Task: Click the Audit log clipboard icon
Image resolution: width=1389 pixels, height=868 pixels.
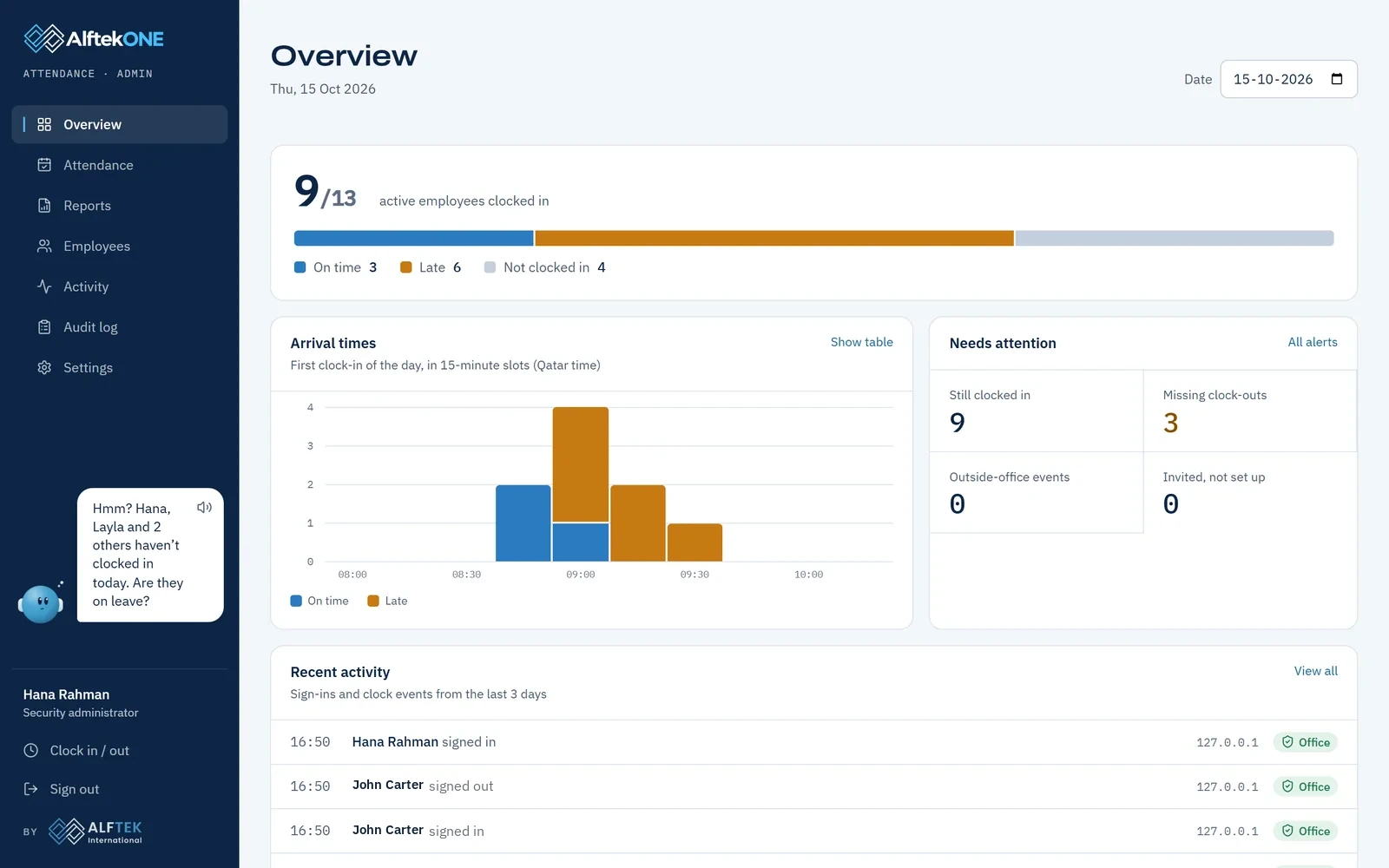Action: [44, 327]
